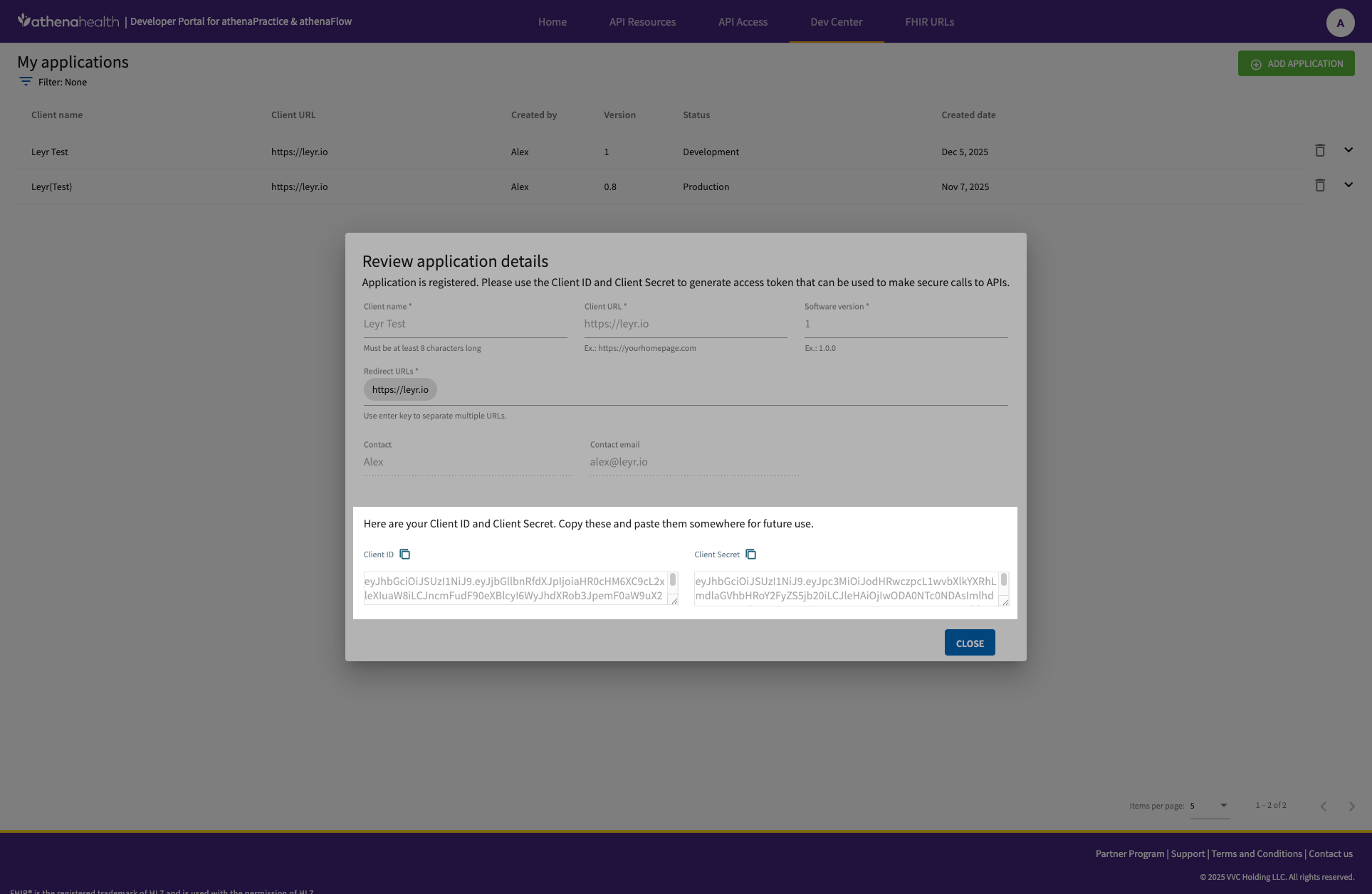Go to the Home tab
The width and height of the screenshot is (1372, 894).
tap(552, 22)
